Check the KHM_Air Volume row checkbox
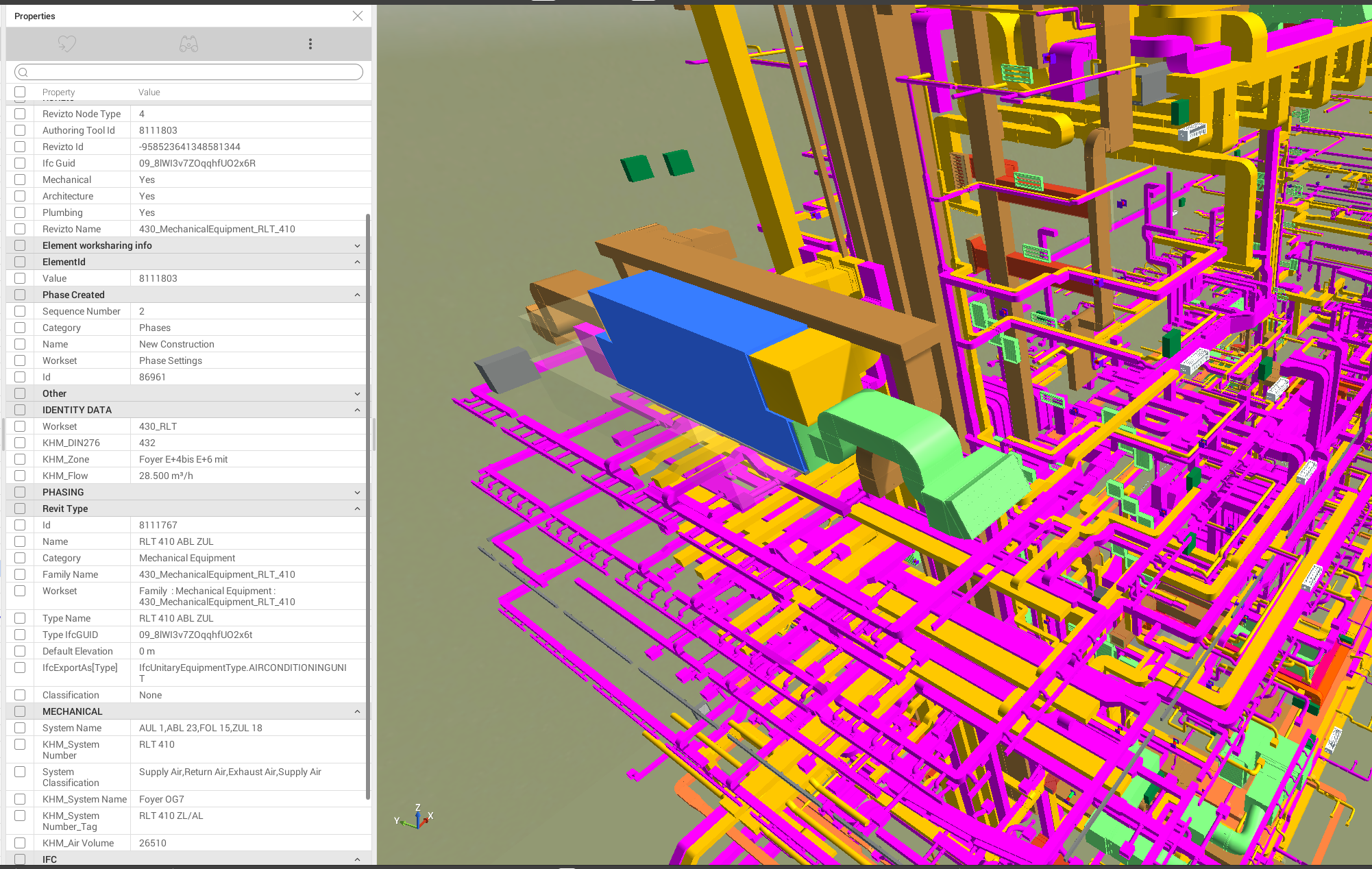 click(x=20, y=843)
